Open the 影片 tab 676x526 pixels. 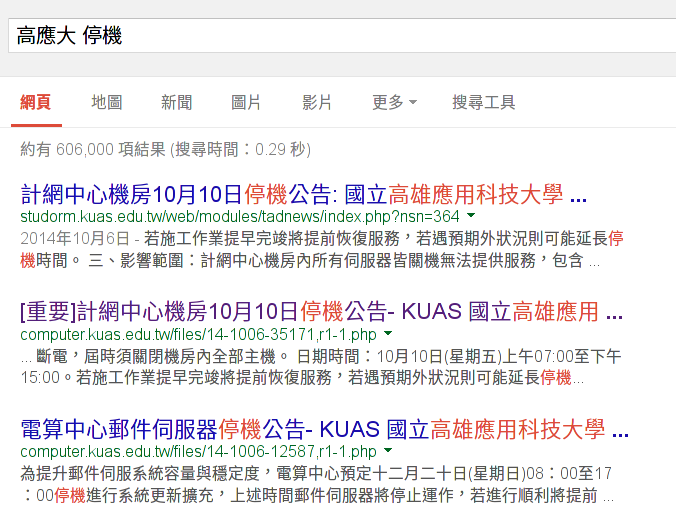tap(316, 103)
